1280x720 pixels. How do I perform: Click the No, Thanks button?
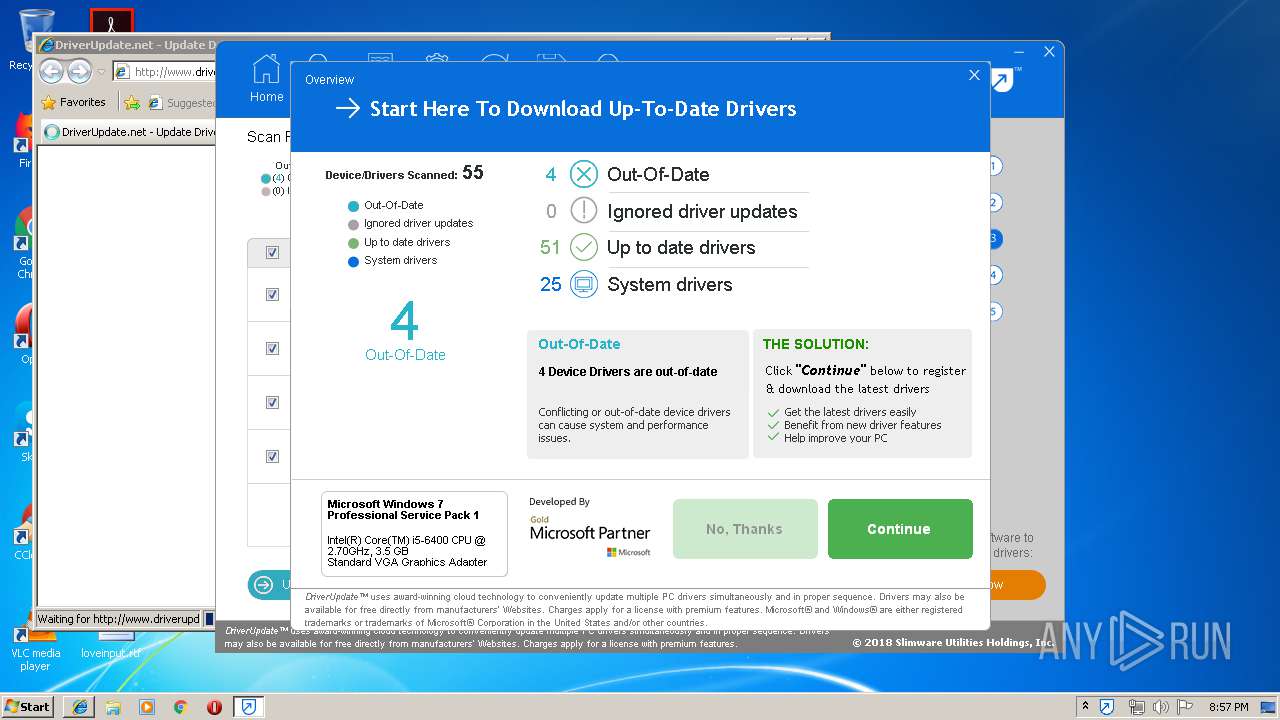point(745,529)
